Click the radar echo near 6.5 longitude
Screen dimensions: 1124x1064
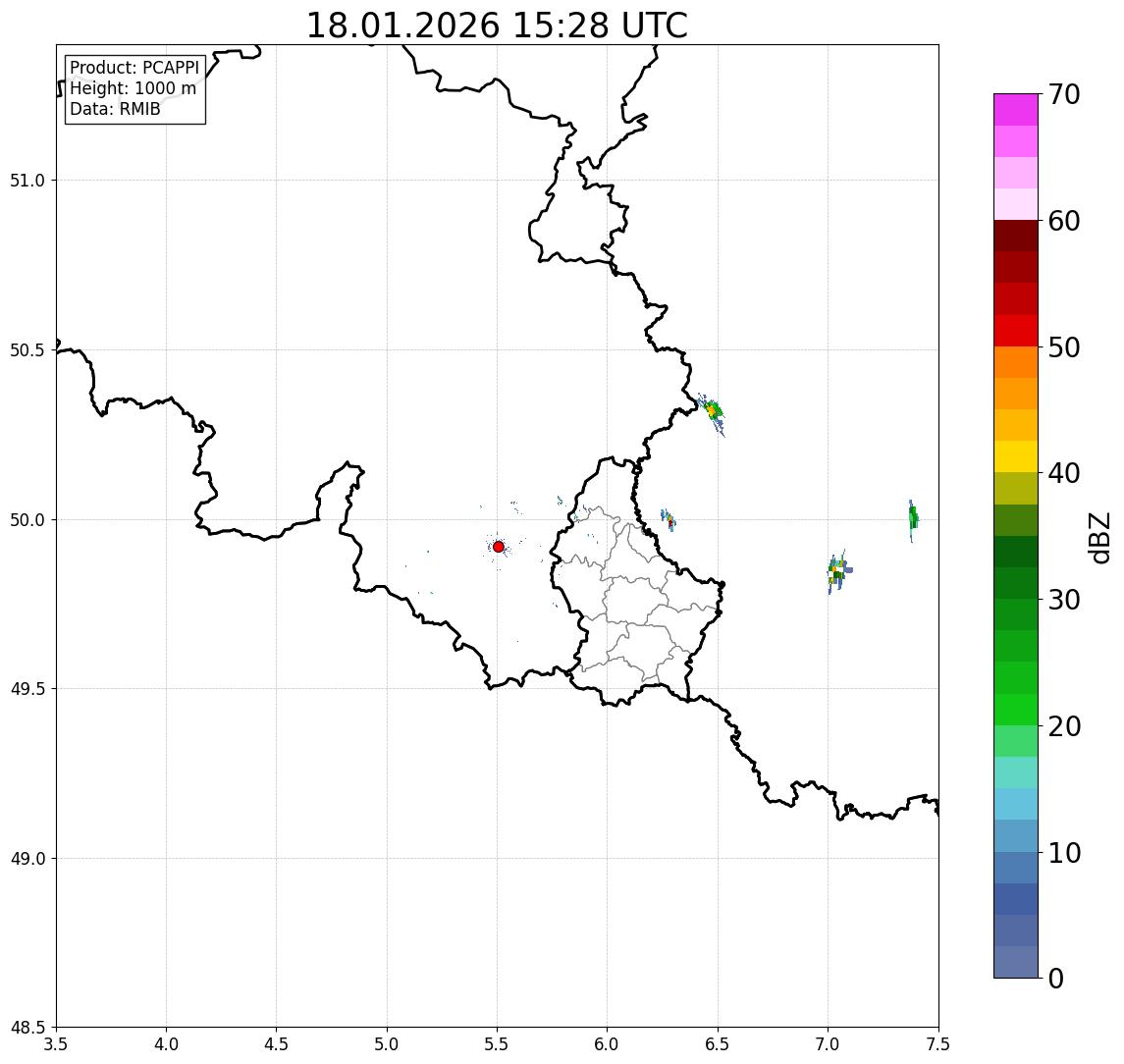(x=713, y=413)
